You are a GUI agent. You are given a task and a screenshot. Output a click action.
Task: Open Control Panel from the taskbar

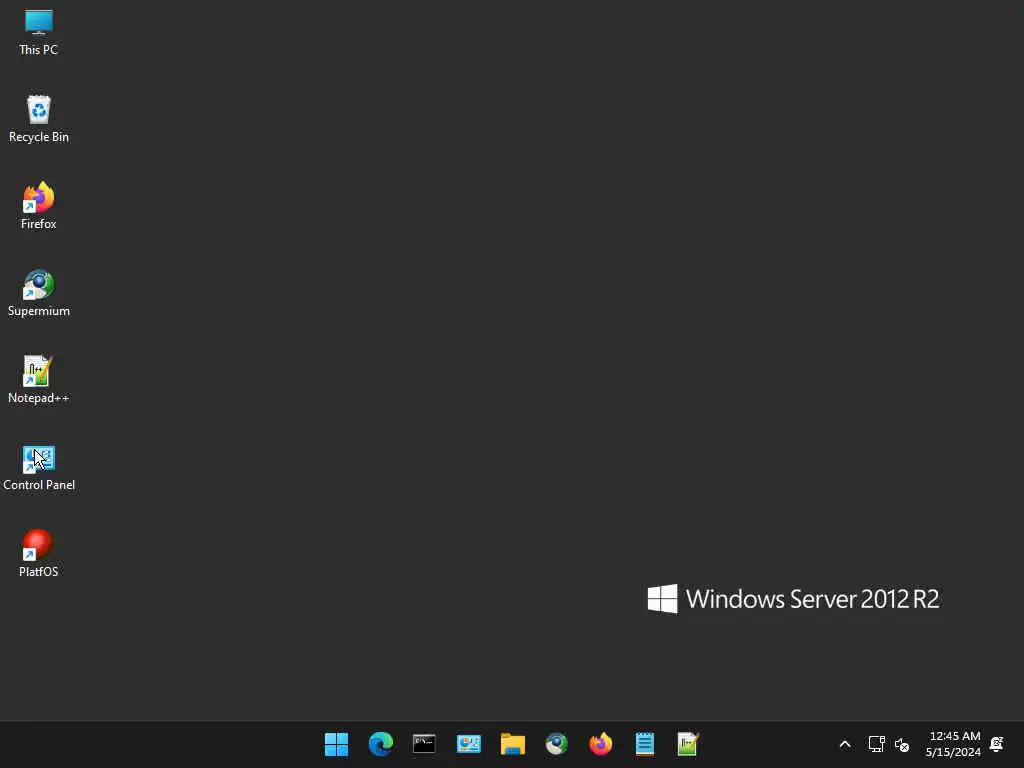(x=468, y=744)
